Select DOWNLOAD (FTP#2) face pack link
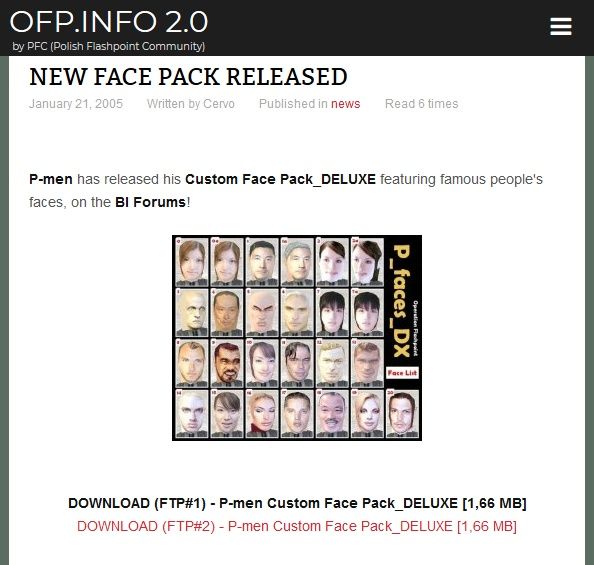Screen dimensions: 594x565 click(297, 526)
